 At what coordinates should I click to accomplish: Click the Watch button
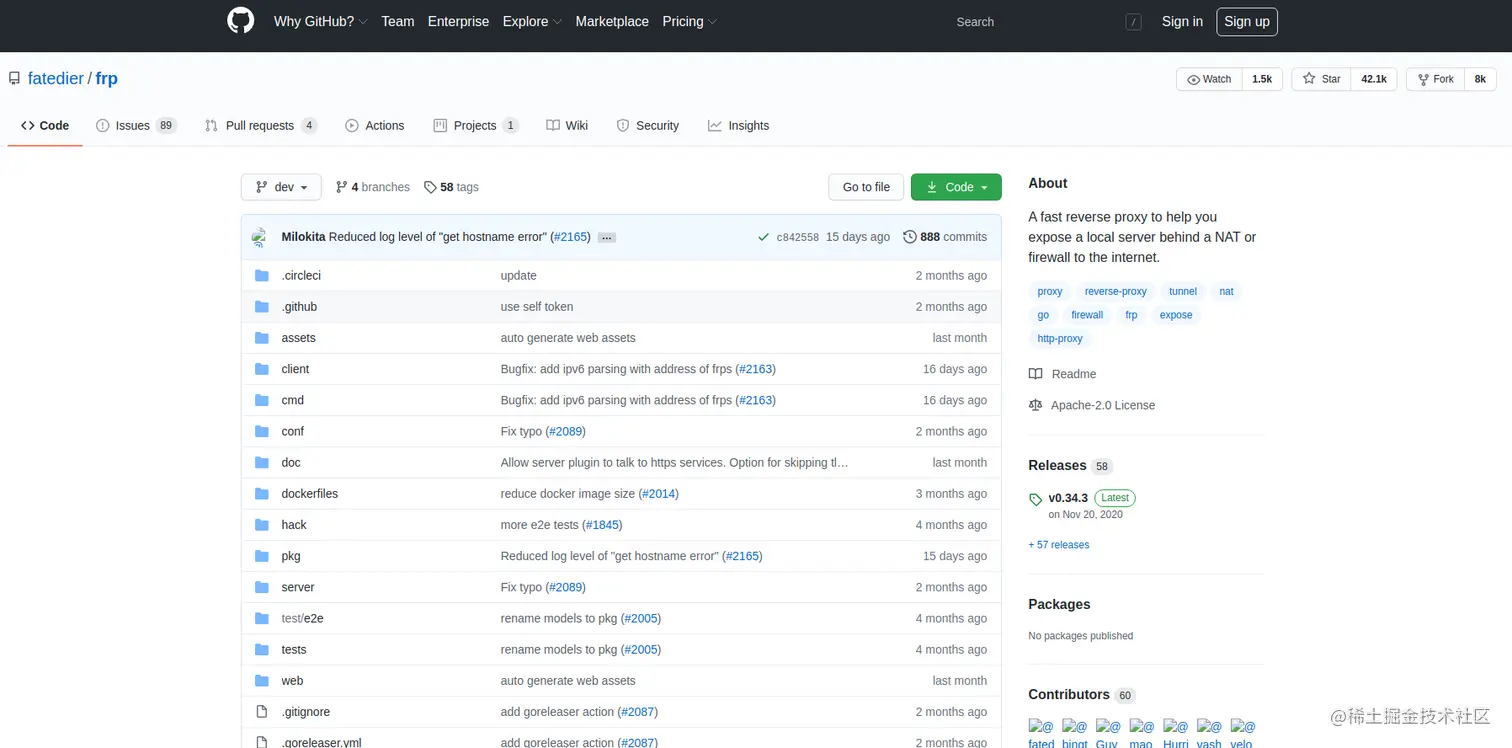pyautogui.click(x=1209, y=79)
